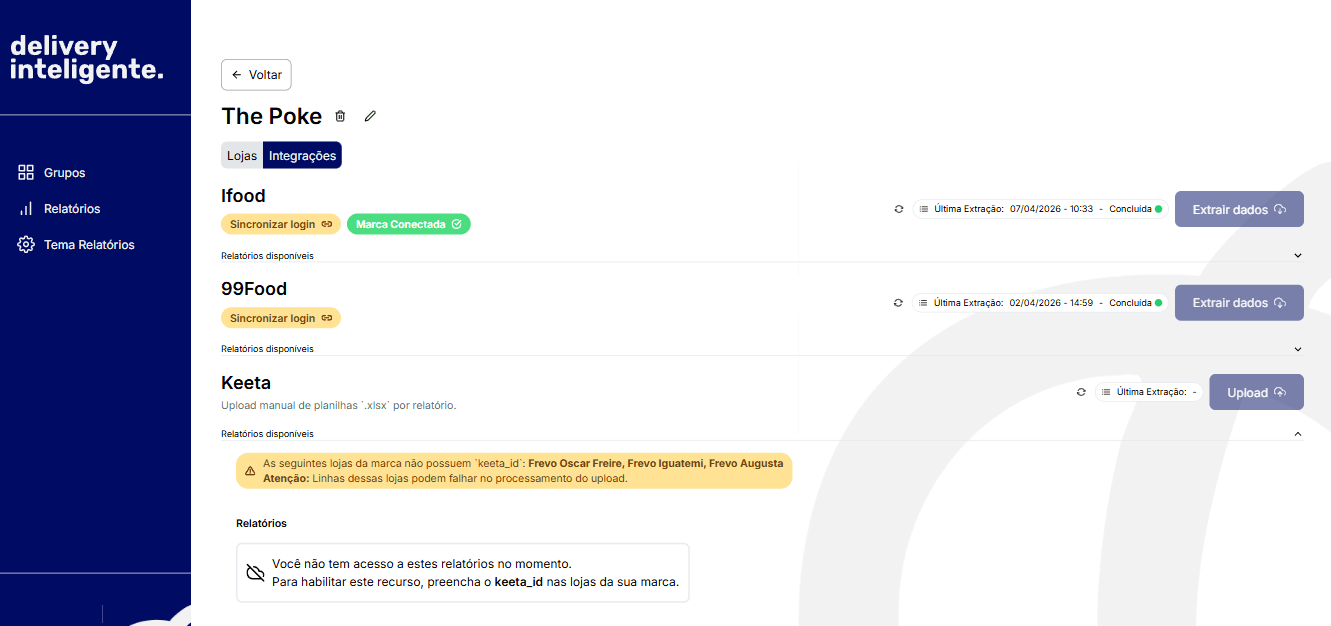Click the Relatórios bar chart icon
The image size is (1331, 626).
point(26,209)
